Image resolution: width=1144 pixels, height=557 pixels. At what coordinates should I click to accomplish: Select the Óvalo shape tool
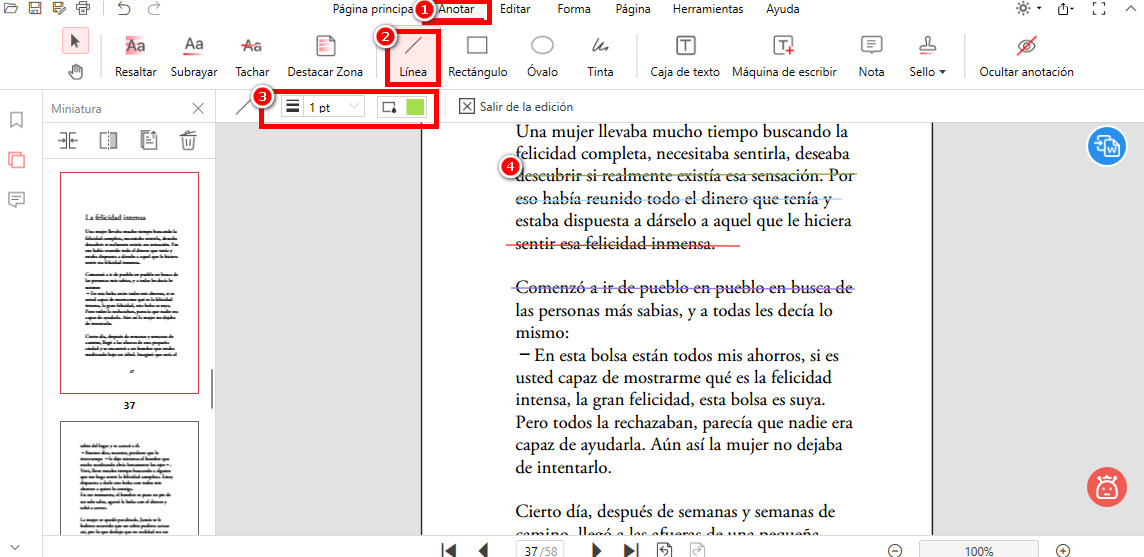pos(542,57)
